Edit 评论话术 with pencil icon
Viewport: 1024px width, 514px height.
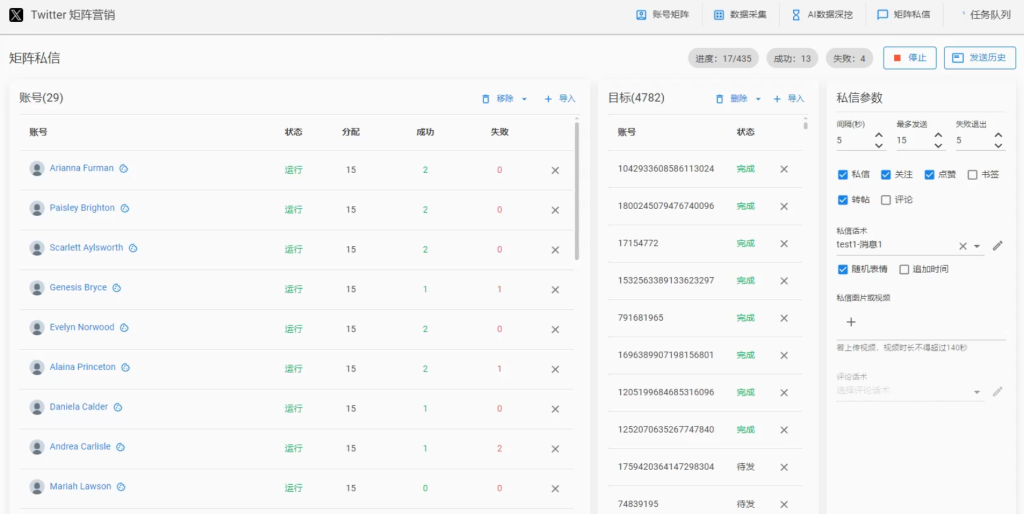(997, 391)
